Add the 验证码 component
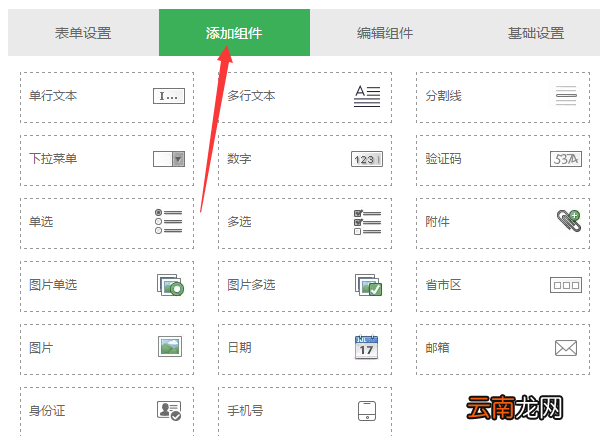 503,160
